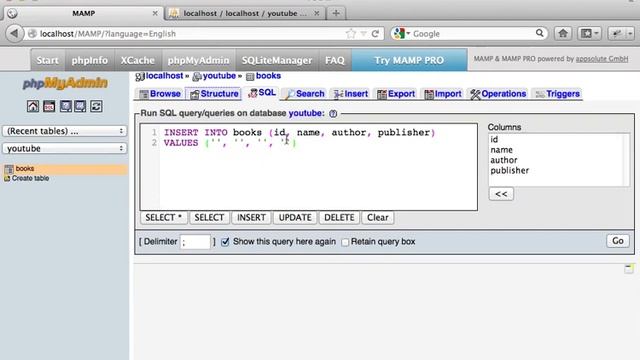
Task: Clear the SQL query box
Action: [378, 218]
